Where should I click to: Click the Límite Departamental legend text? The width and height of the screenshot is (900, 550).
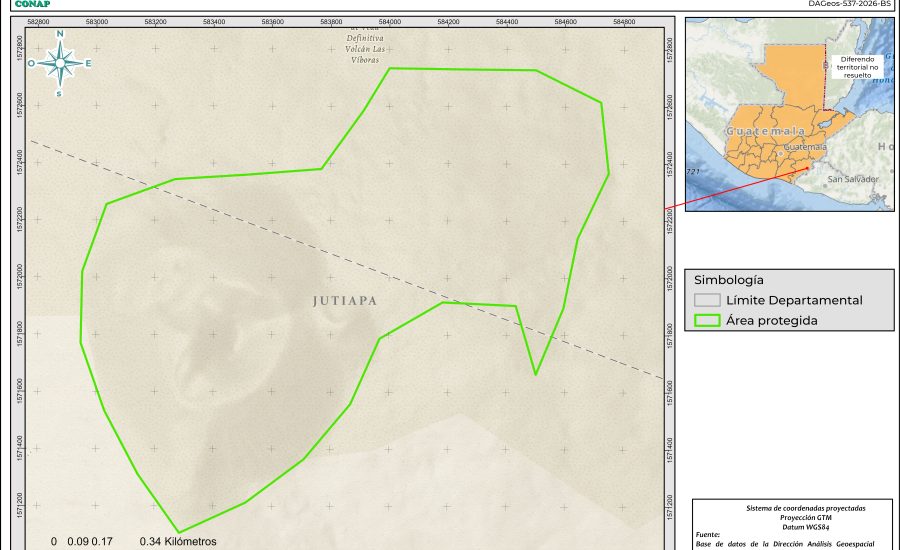tap(794, 300)
